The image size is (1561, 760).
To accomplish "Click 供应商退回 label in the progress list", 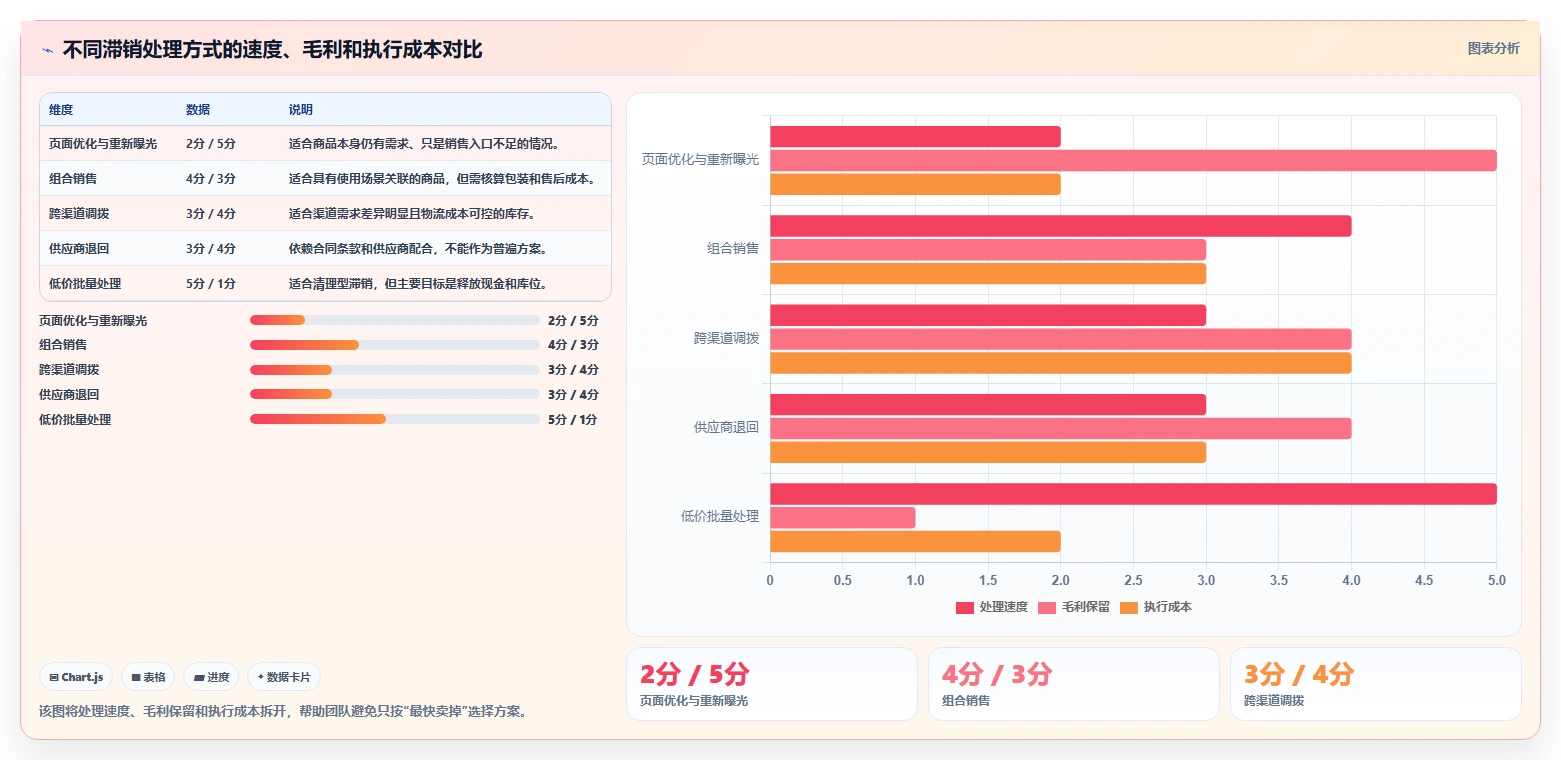I will pyautogui.click(x=69, y=395).
